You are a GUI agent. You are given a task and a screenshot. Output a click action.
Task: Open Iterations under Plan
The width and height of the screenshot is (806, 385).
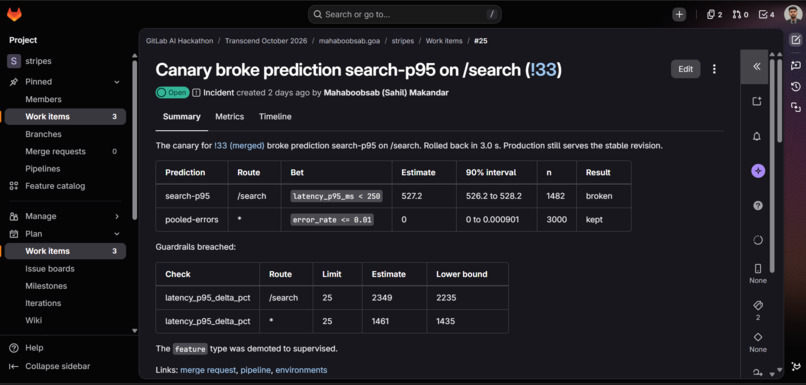pos(43,303)
